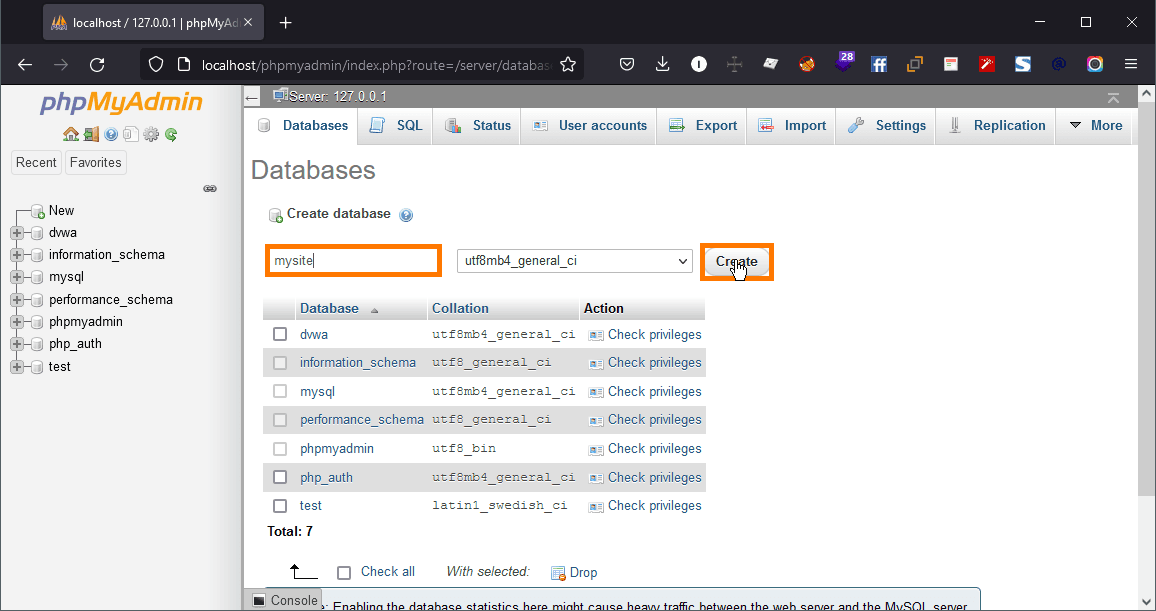1156x611 pixels.
Task: Open the Firefox hamburger menu
Action: [x=1131, y=64]
